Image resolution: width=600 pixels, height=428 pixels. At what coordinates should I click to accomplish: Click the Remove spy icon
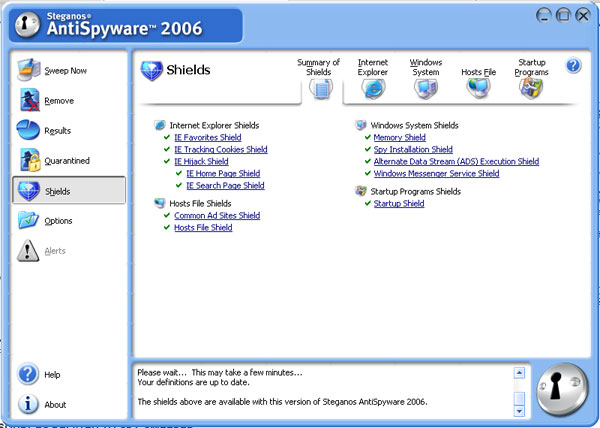click(x=29, y=100)
